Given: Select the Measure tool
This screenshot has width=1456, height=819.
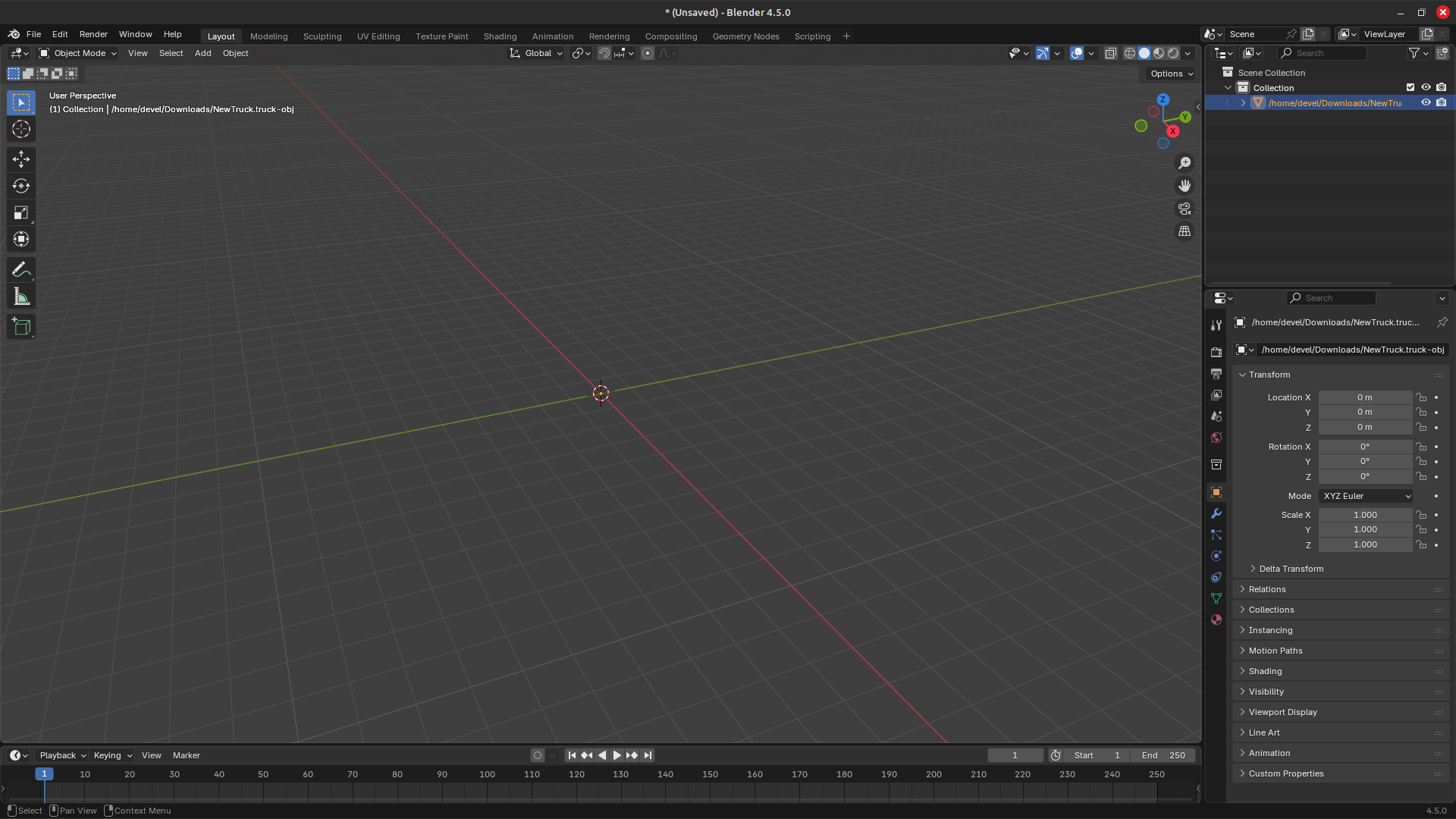Looking at the screenshot, I should tap(21, 297).
